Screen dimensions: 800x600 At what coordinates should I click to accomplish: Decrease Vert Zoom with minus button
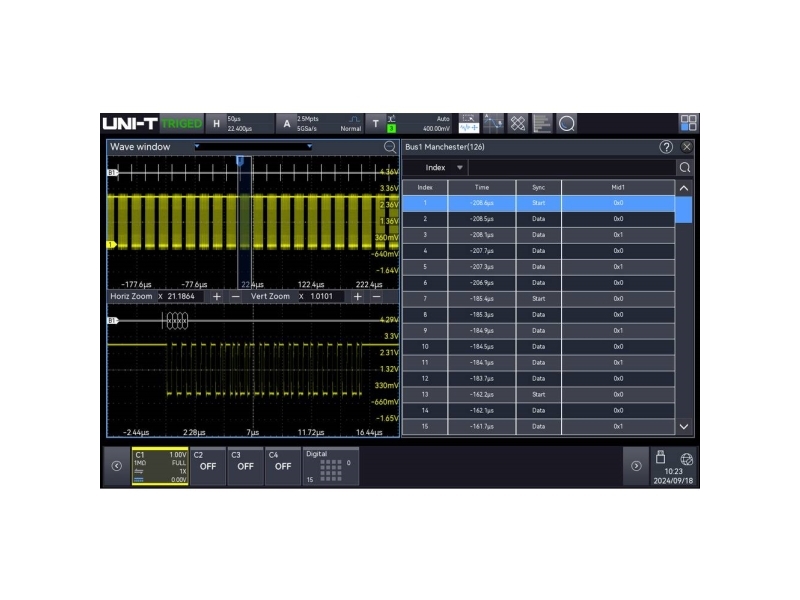coord(377,296)
